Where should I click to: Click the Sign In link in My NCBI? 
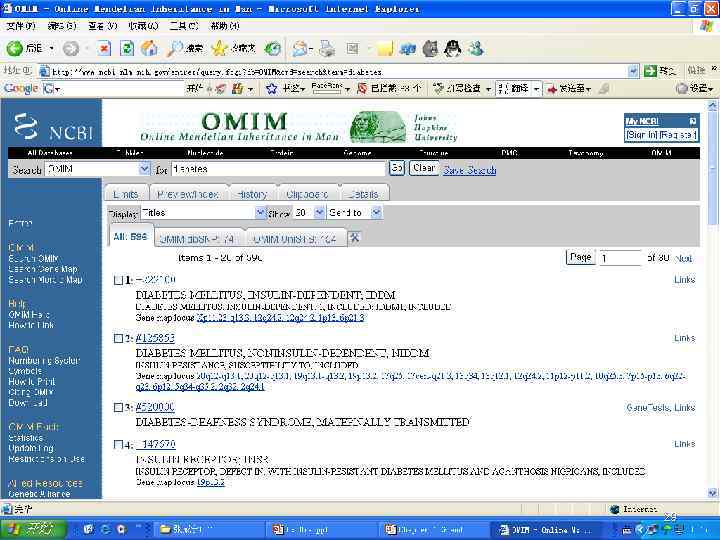point(642,135)
